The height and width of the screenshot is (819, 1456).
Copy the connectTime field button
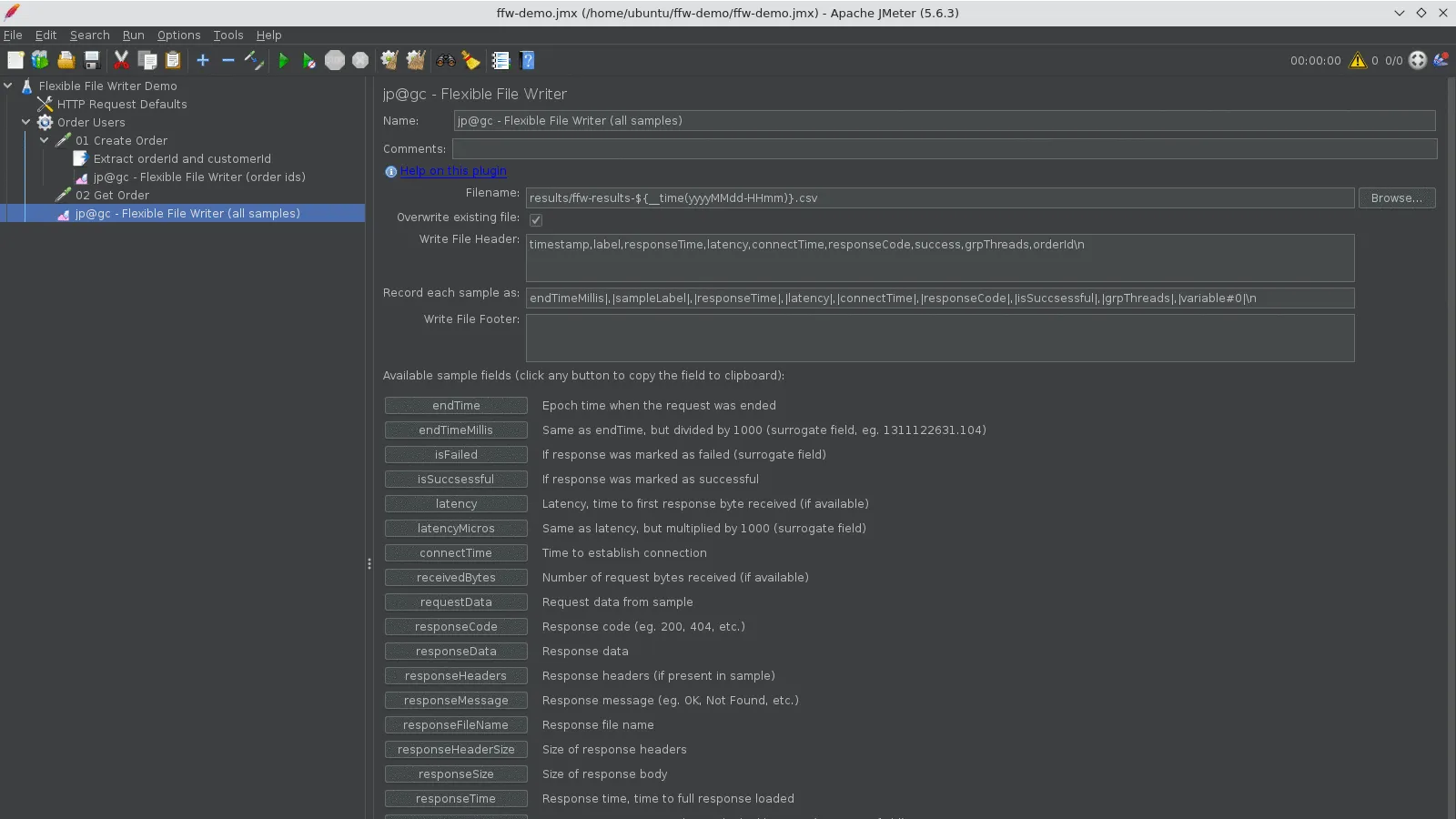click(x=456, y=553)
